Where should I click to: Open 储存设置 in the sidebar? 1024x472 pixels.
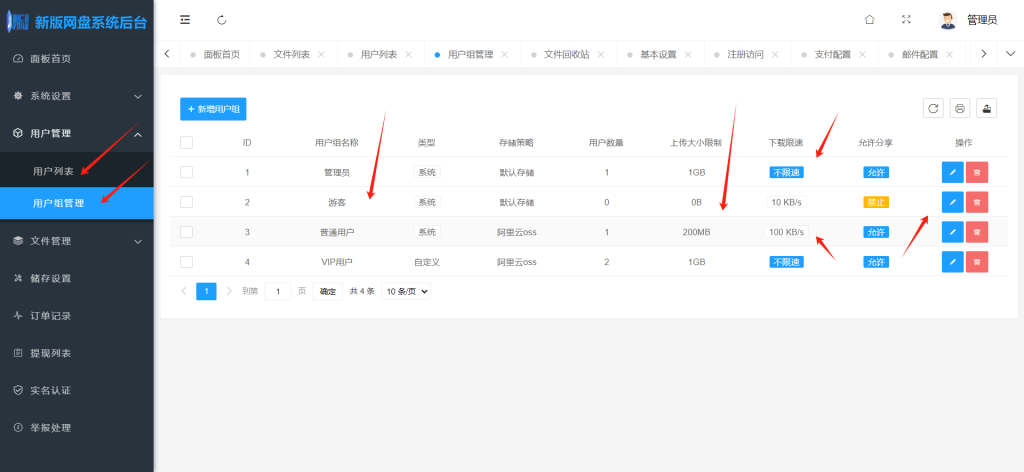tap(76, 278)
